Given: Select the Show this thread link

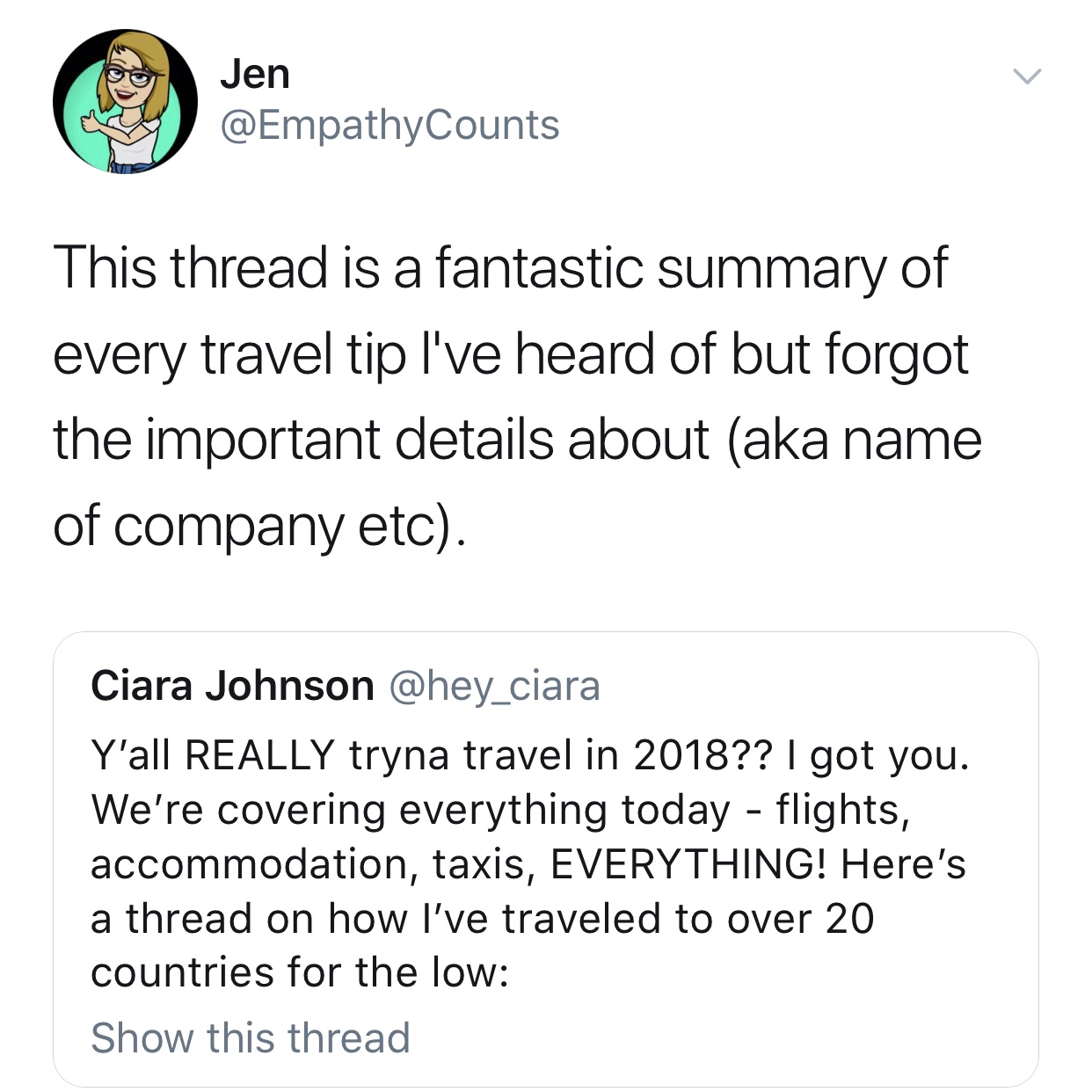Looking at the screenshot, I should tap(251, 1037).
